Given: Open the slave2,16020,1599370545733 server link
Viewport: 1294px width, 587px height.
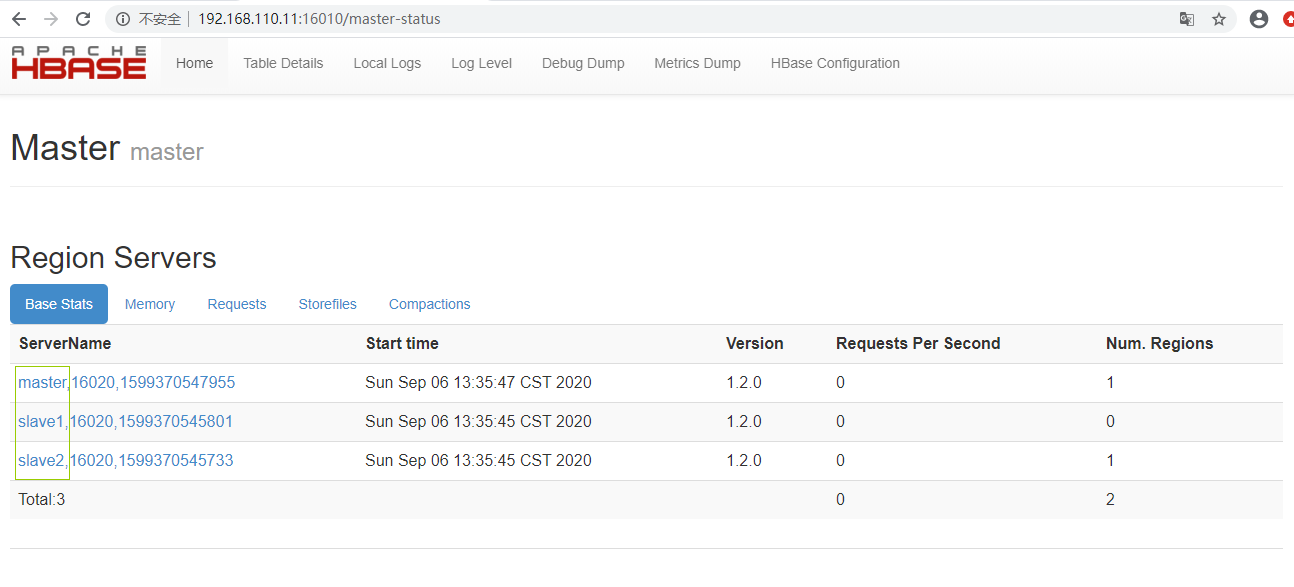Looking at the screenshot, I should (126, 460).
